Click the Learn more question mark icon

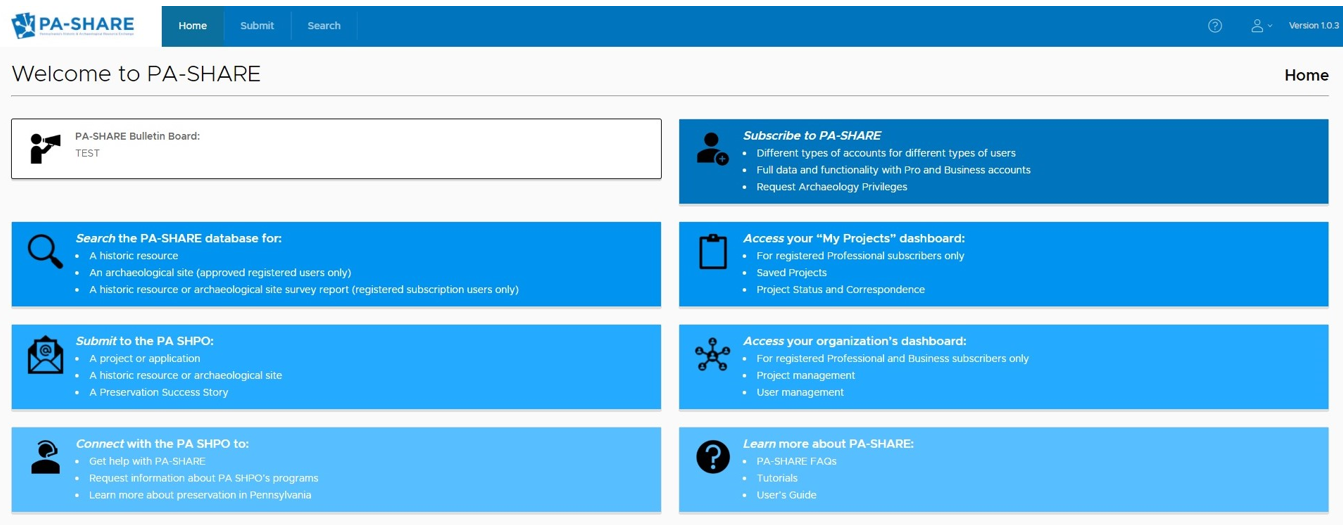point(712,457)
